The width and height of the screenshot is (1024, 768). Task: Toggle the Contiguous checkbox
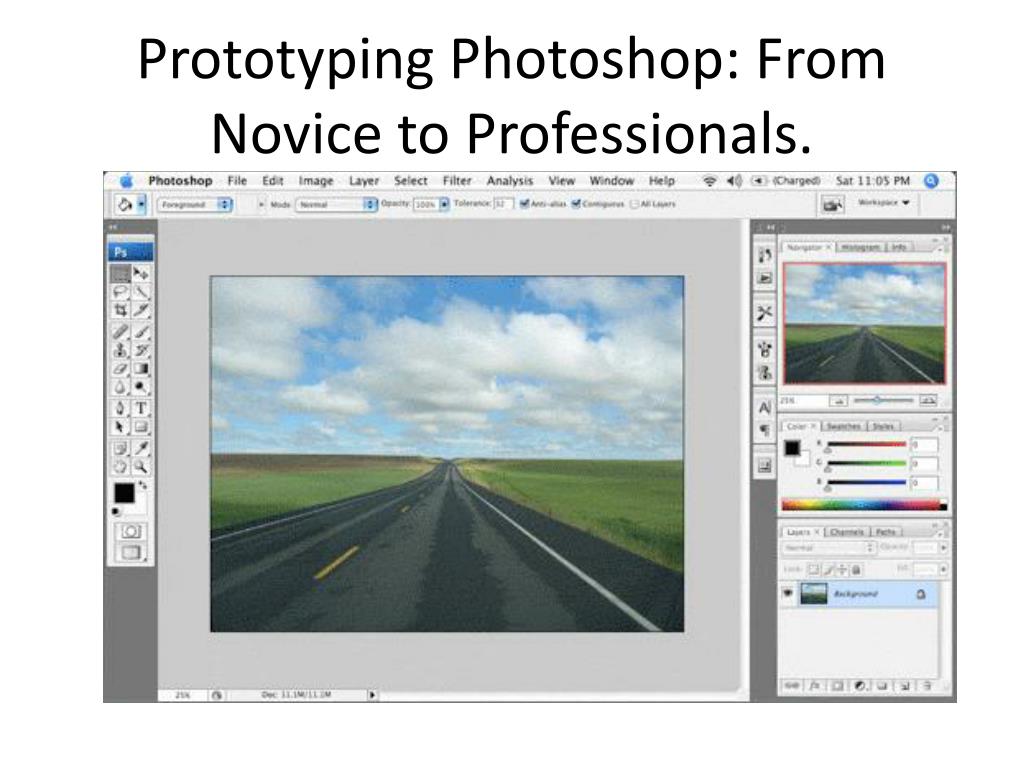click(x=576, y=204)
